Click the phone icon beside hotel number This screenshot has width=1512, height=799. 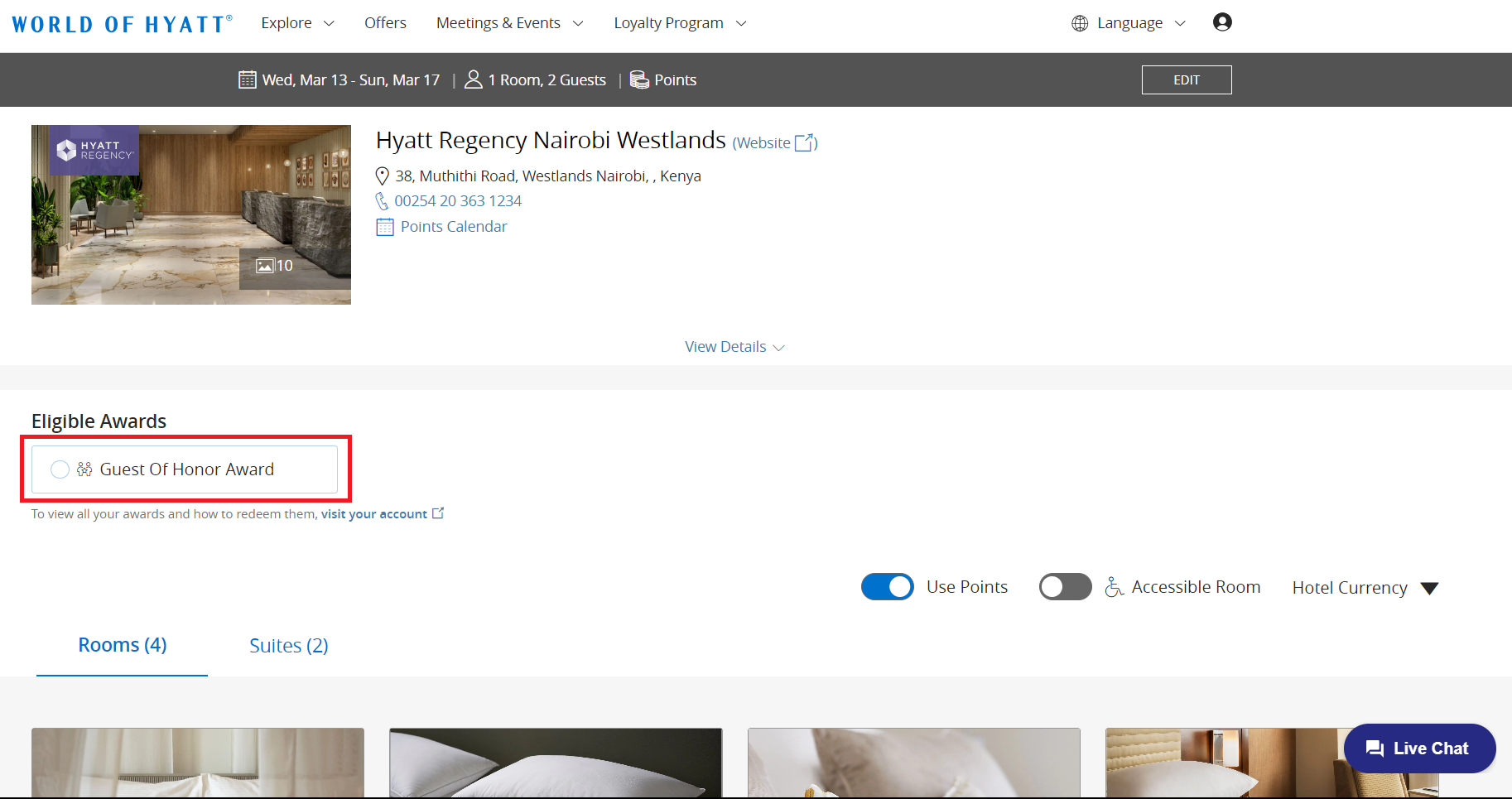point(382,201)
